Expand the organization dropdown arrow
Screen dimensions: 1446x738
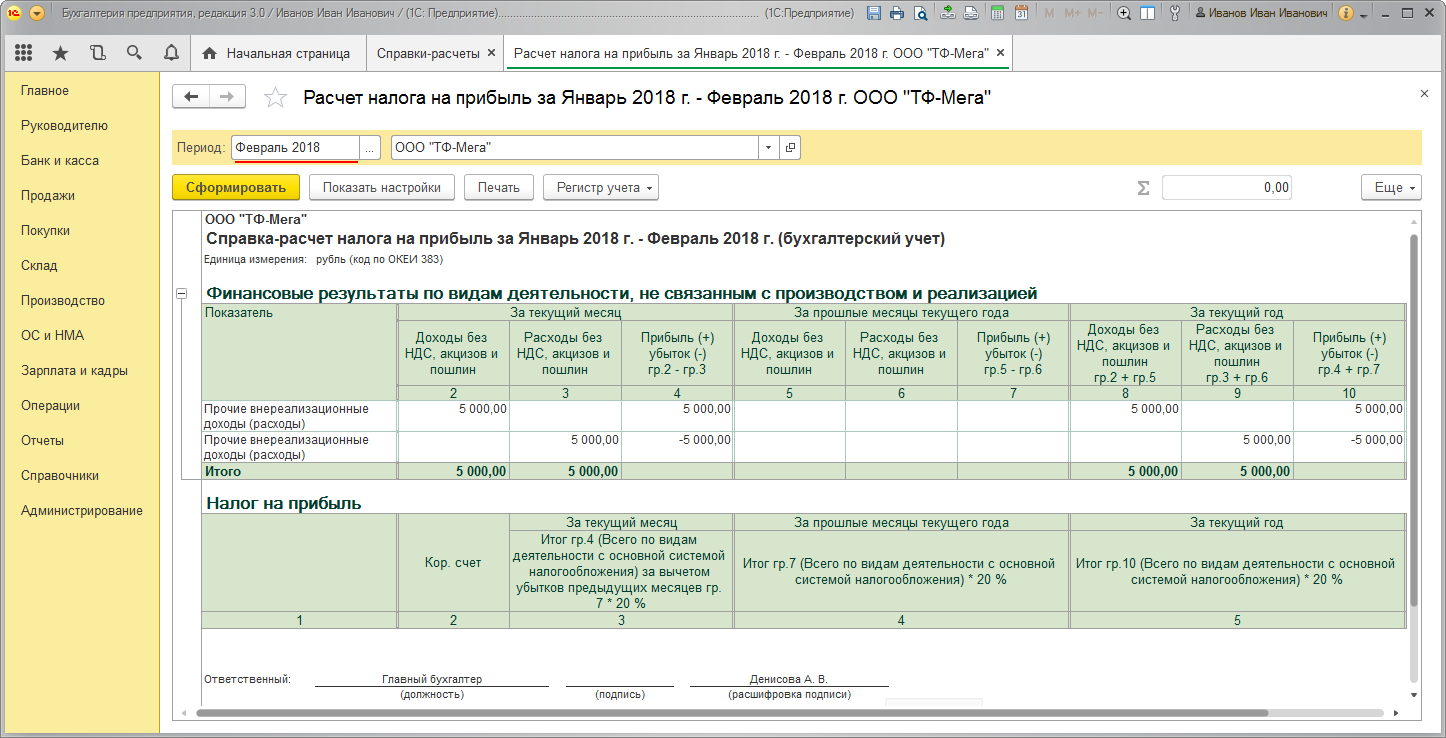coord(768,148)
